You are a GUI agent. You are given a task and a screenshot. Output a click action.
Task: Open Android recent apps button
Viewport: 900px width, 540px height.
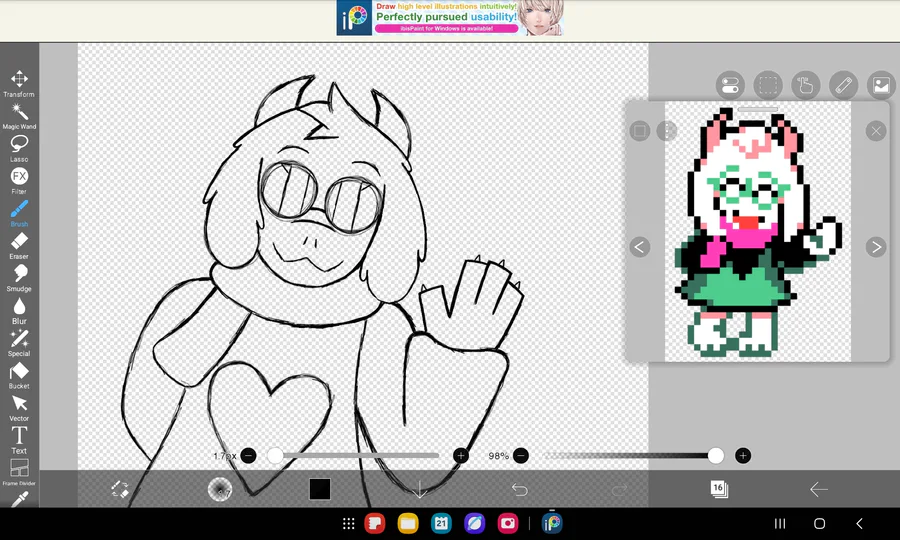[x=779, y=523]
